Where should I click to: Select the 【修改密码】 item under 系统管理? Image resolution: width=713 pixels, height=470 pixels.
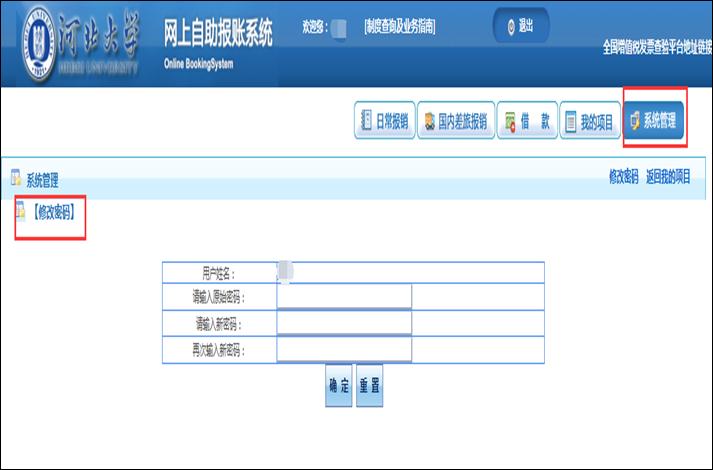point(52,212)
